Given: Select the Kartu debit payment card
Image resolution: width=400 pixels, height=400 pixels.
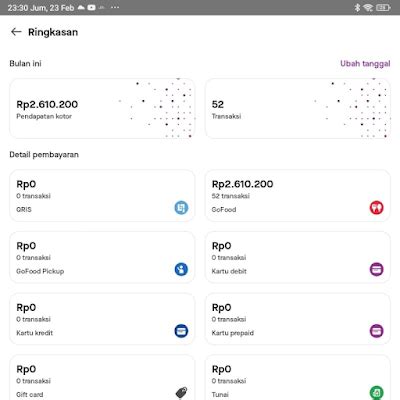Looking at the screenshot, I should pyautogui.click(x=298, y=257).
